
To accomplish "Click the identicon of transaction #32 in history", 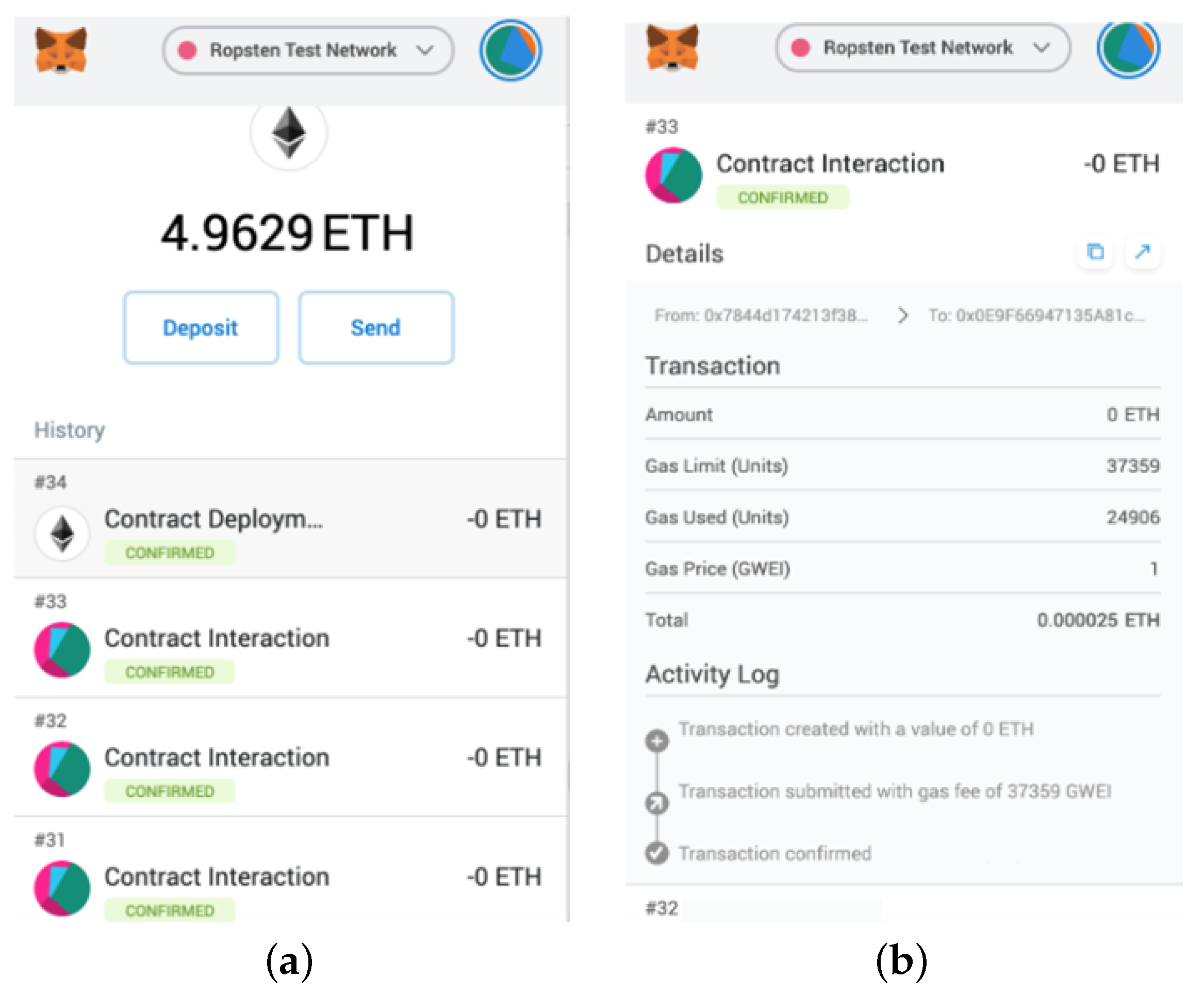I will pyautogui.click(x=62, y=769).
